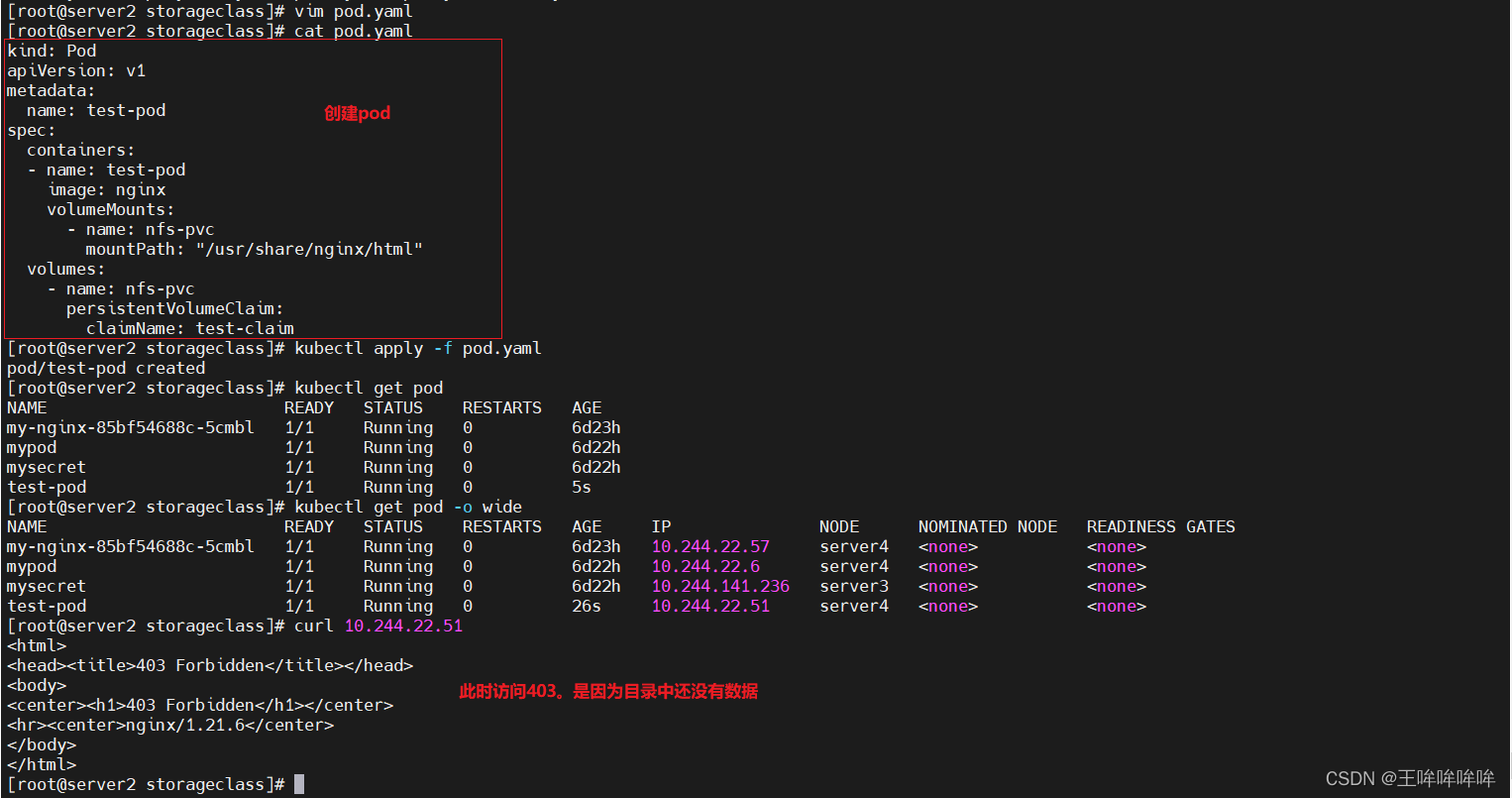Click the "kubectl apply -f pod.yaml" command
Image resolution: width=1512 pixels, height=798 pixels.
pos(418,348)
